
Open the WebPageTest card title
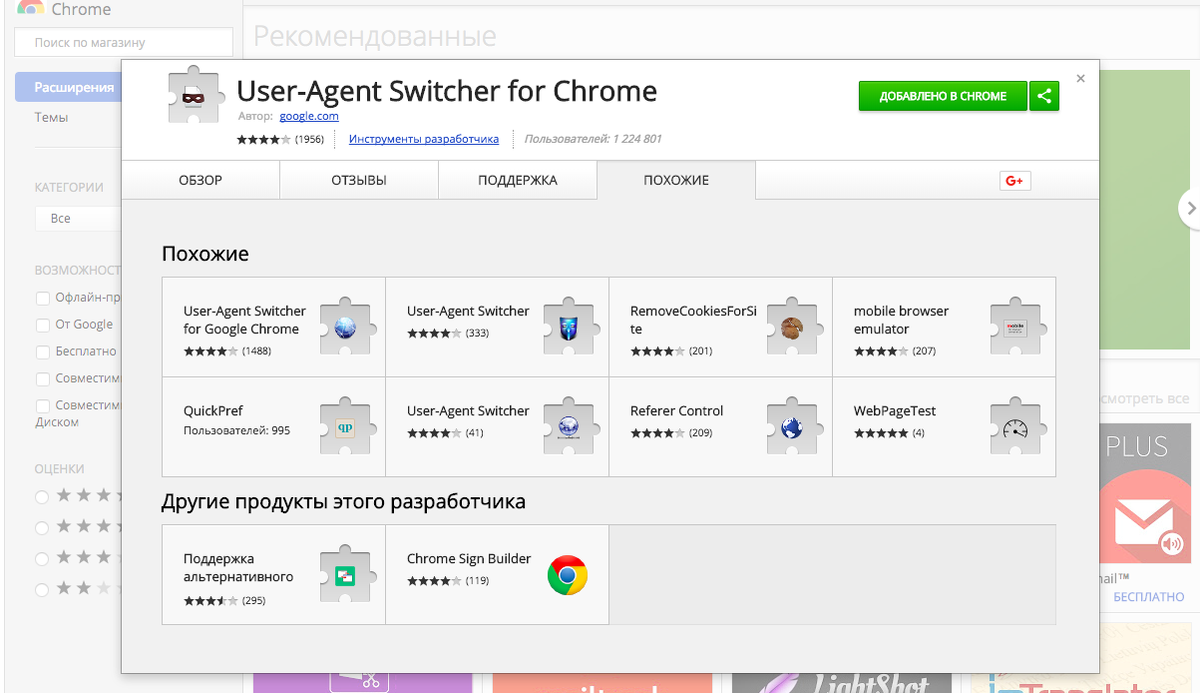click(895, 411)
